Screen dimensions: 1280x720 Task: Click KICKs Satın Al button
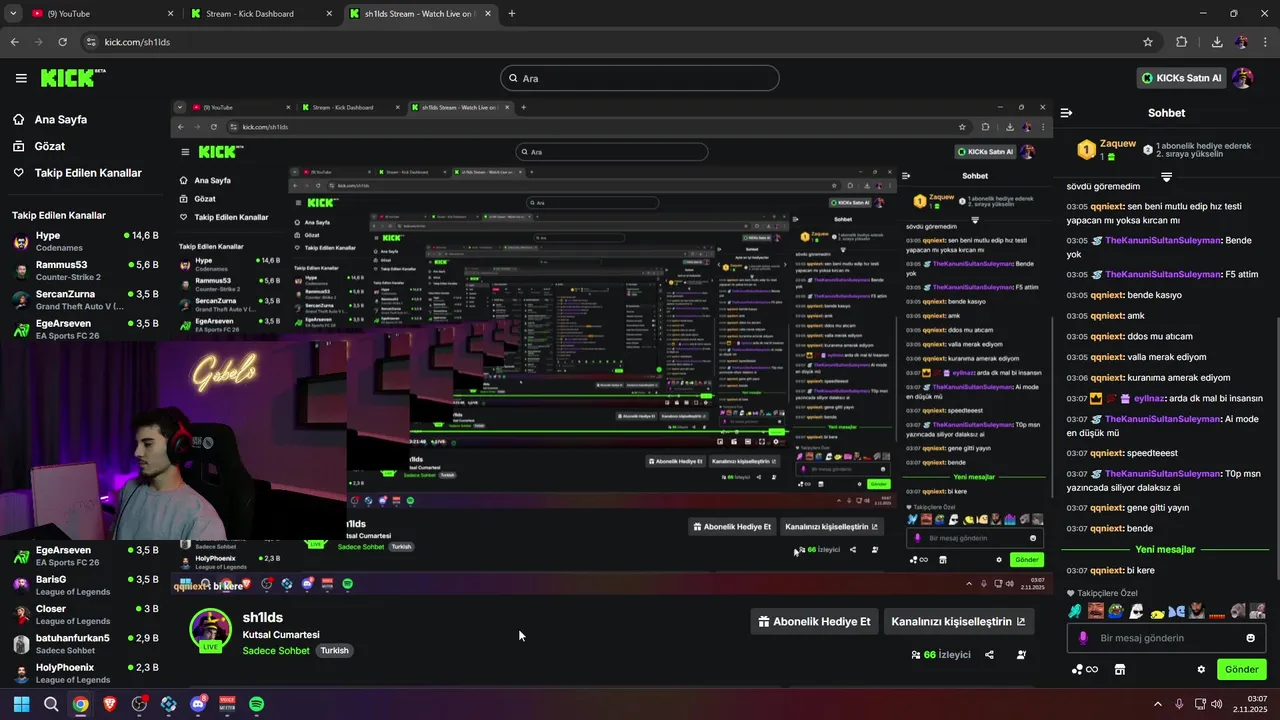pyautogui.click(x=1181, y=78)
